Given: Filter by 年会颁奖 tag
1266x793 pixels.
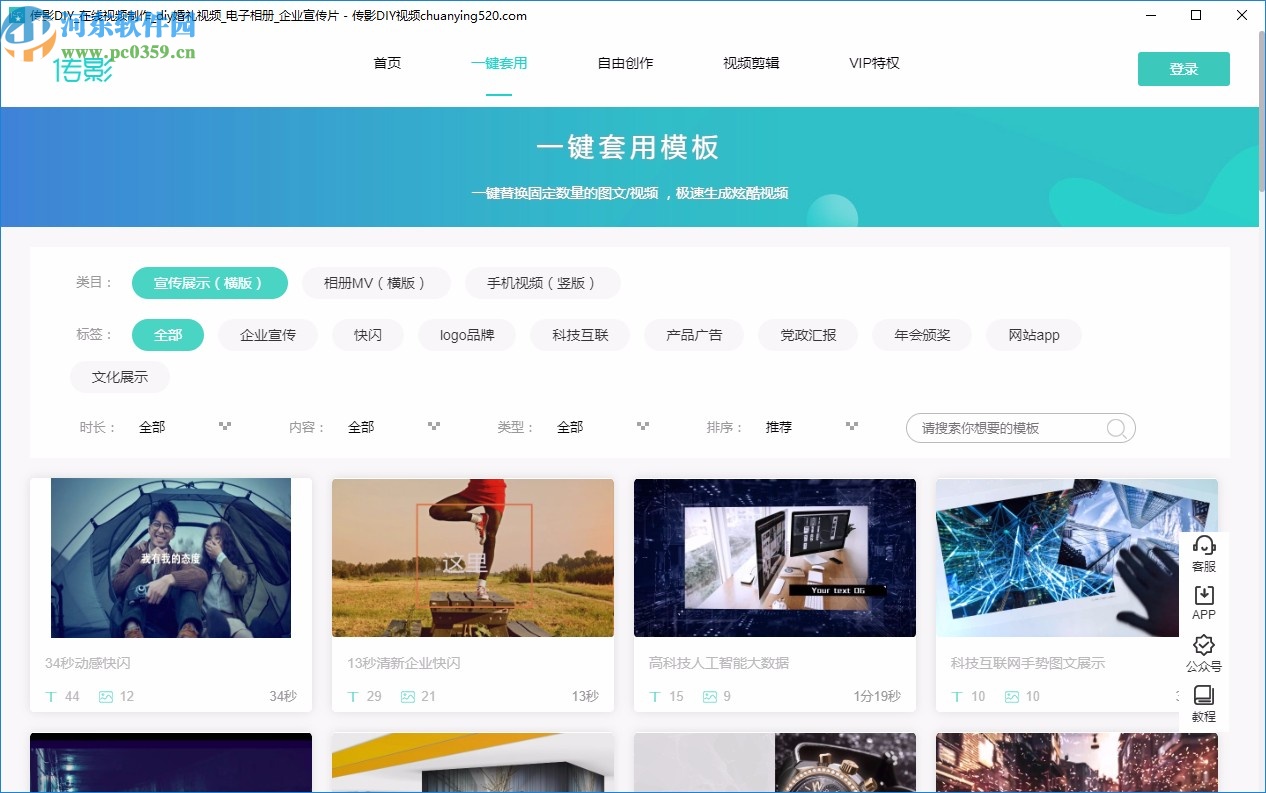Looking at the screenshot, I should pos(922,335).
